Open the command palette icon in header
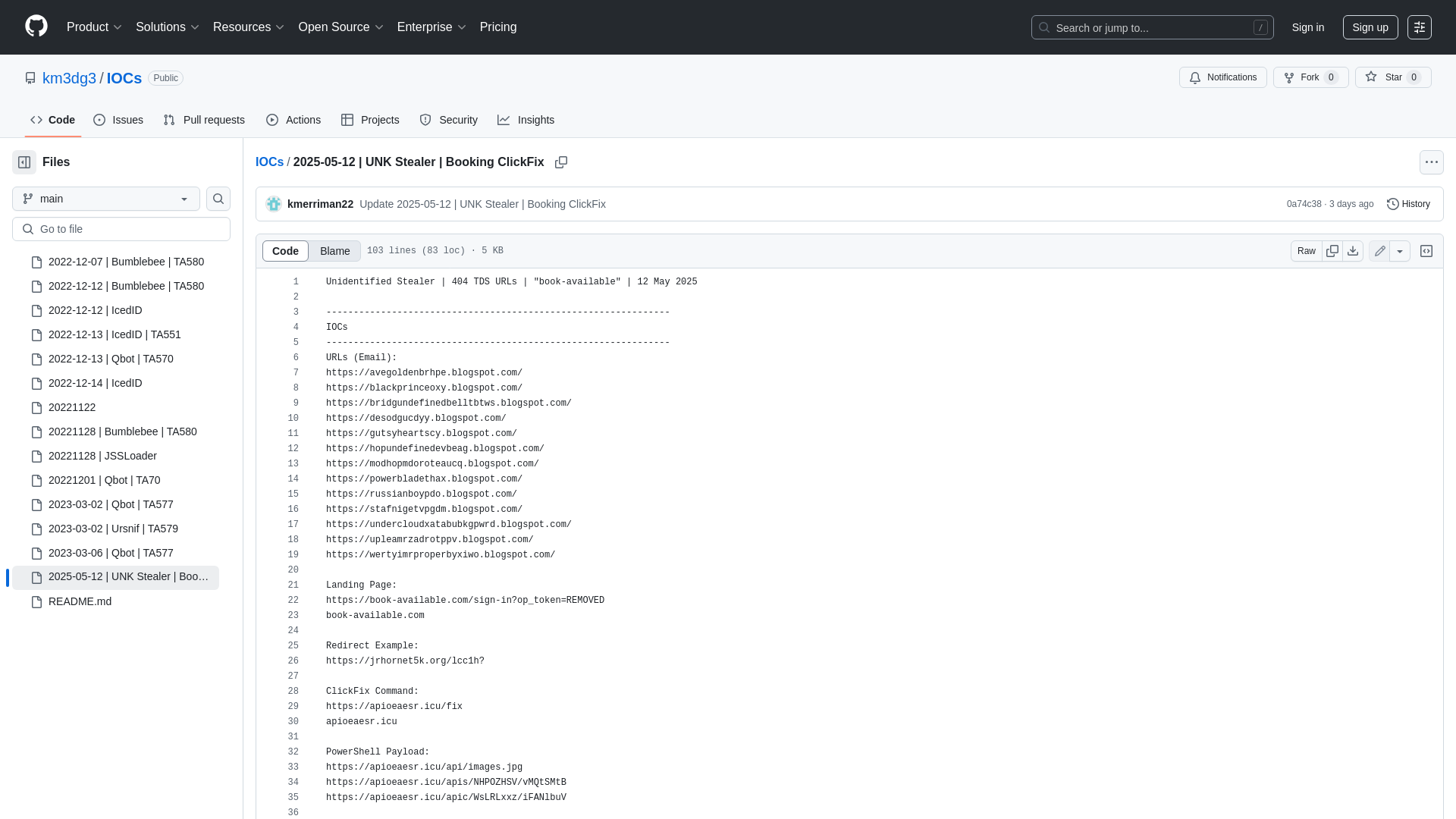The image size is (1456, 819). click(1420, 27)
